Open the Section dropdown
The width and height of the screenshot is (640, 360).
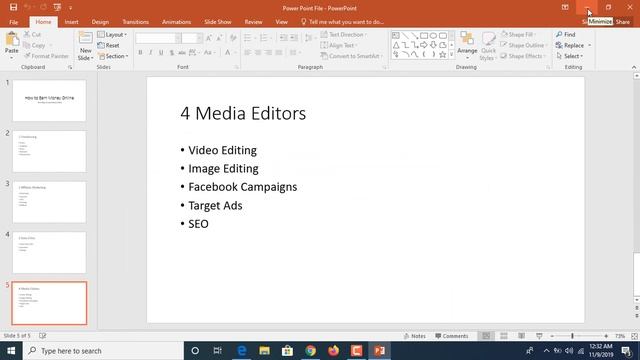coord(113,56)
